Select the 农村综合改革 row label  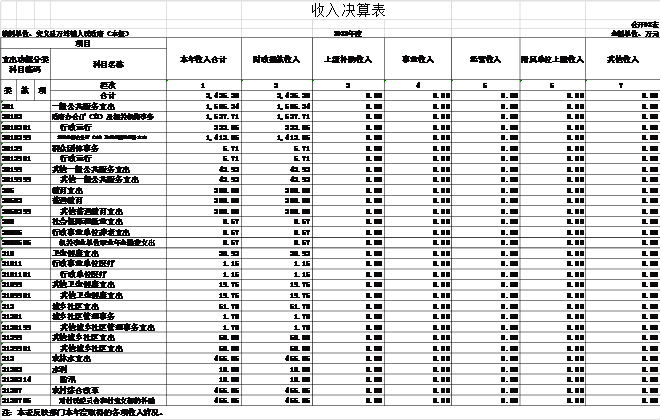click(80, 390)
